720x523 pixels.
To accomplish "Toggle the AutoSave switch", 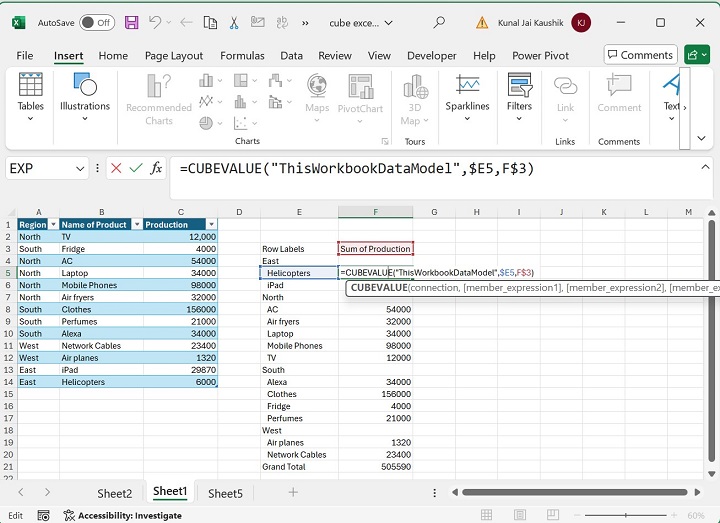I will pos(97,22).
